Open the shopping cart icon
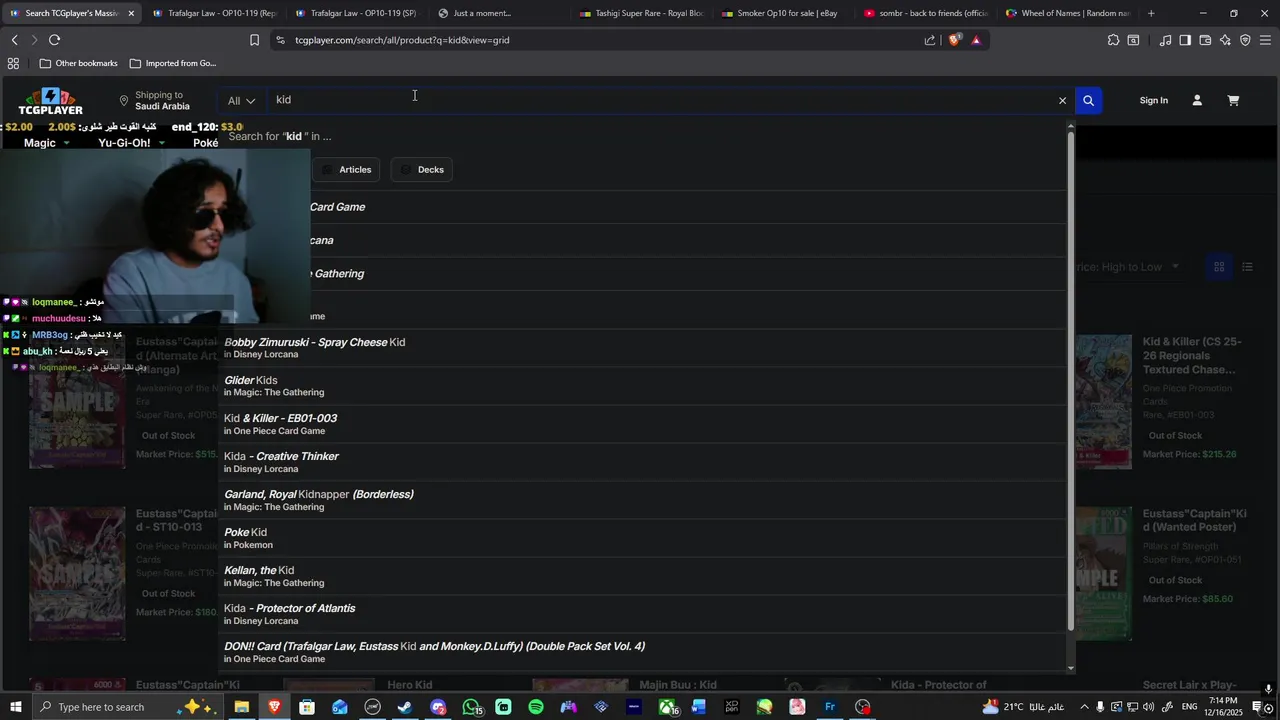Image resolution: width=1280 pixels, height=720 pixels. [x=1233, y=100]
